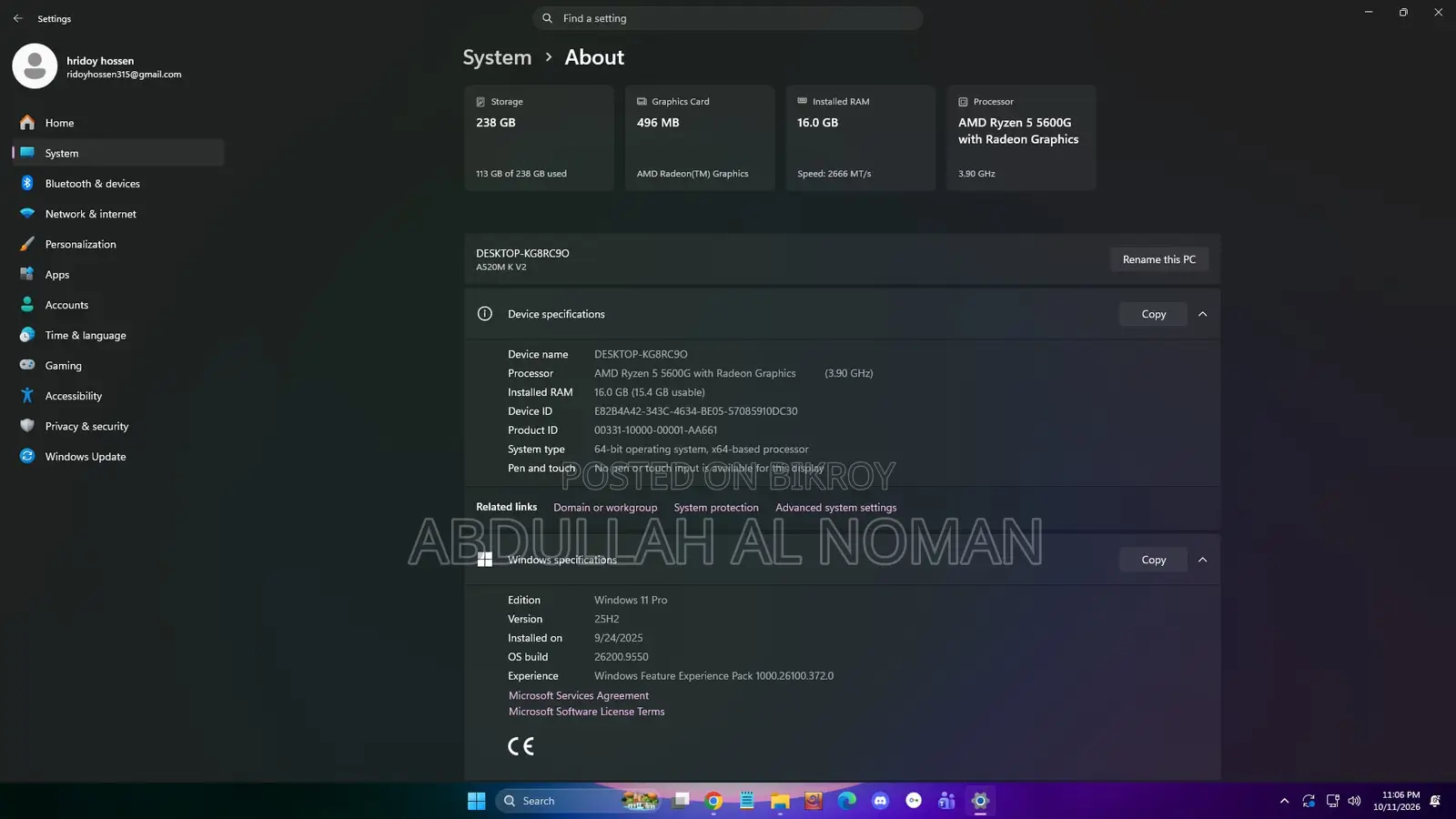Open Privacy & security settings
1456x819 pixels.
(118, 426)
